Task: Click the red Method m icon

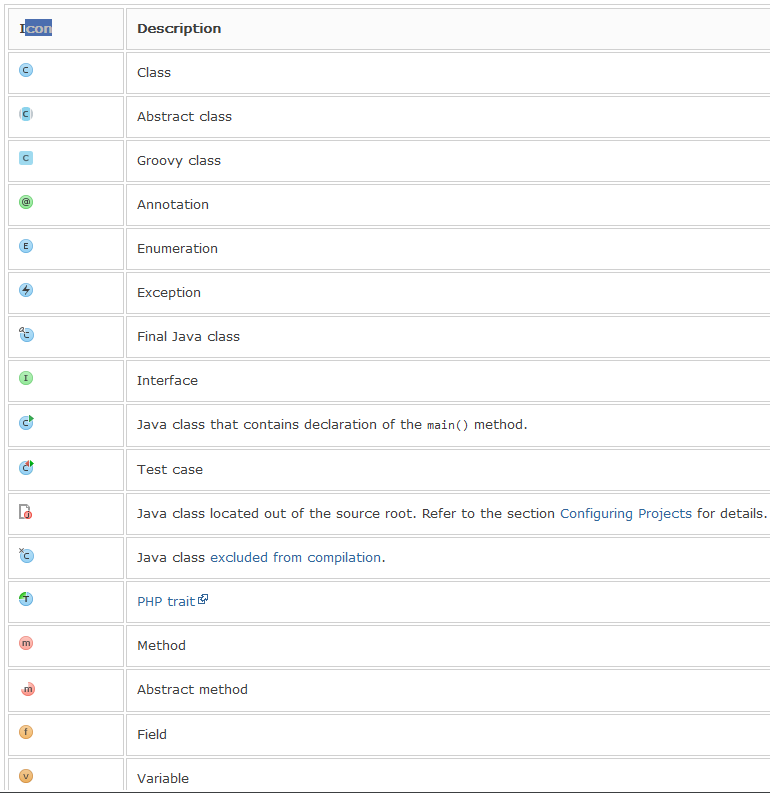Action: pyautogui.click(x=26, y=643)
